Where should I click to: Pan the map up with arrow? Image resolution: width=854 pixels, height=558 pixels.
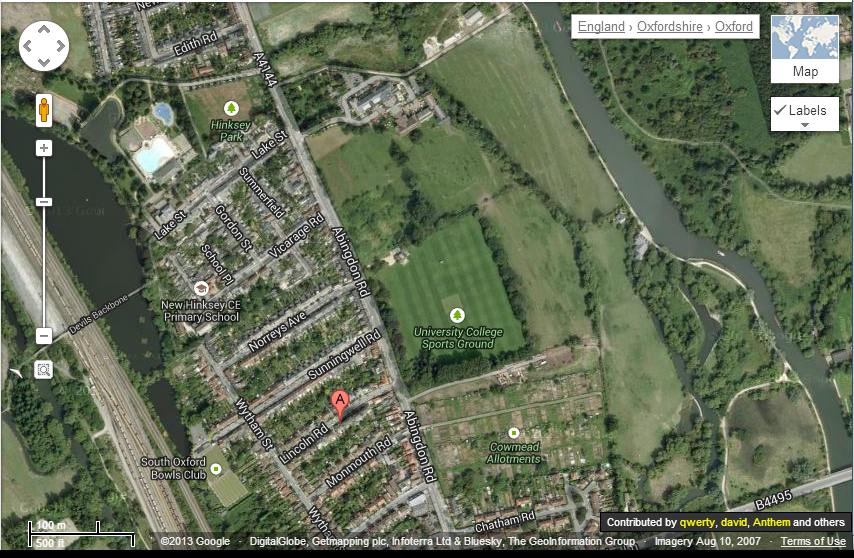click(44, 29)
